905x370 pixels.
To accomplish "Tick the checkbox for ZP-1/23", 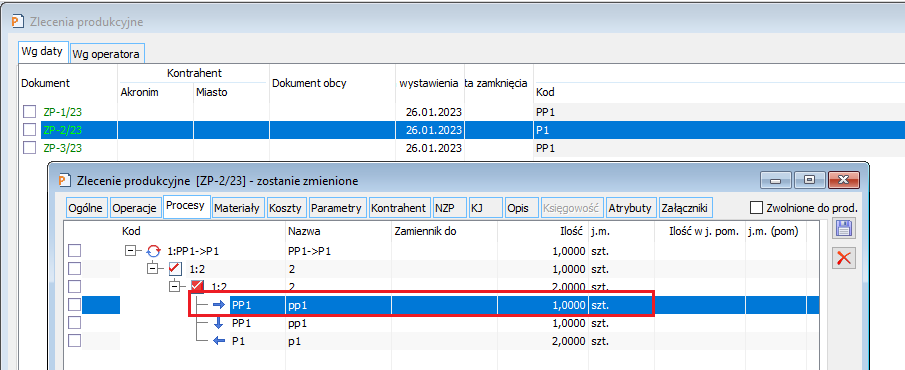I will [29, 111].
